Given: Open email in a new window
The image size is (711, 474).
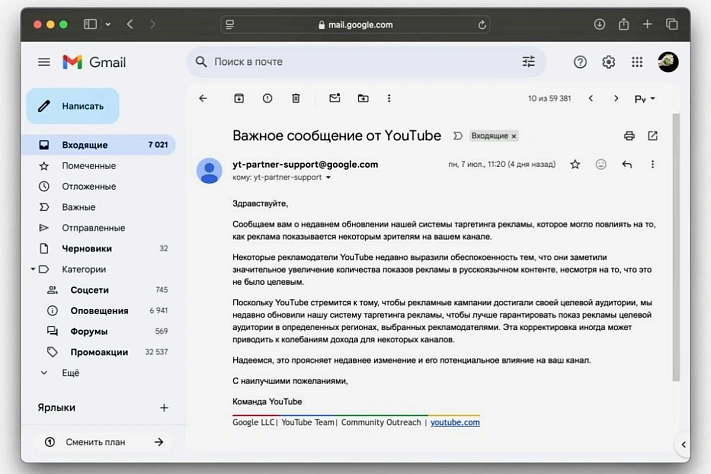Looking at the screenshot, I should click(653, 136).
